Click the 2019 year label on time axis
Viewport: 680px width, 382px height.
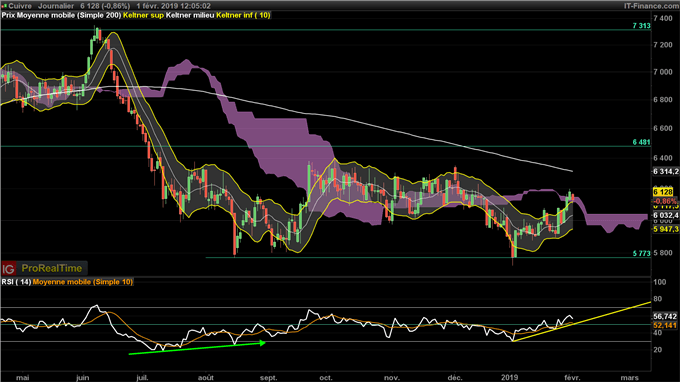pos(509,378)
